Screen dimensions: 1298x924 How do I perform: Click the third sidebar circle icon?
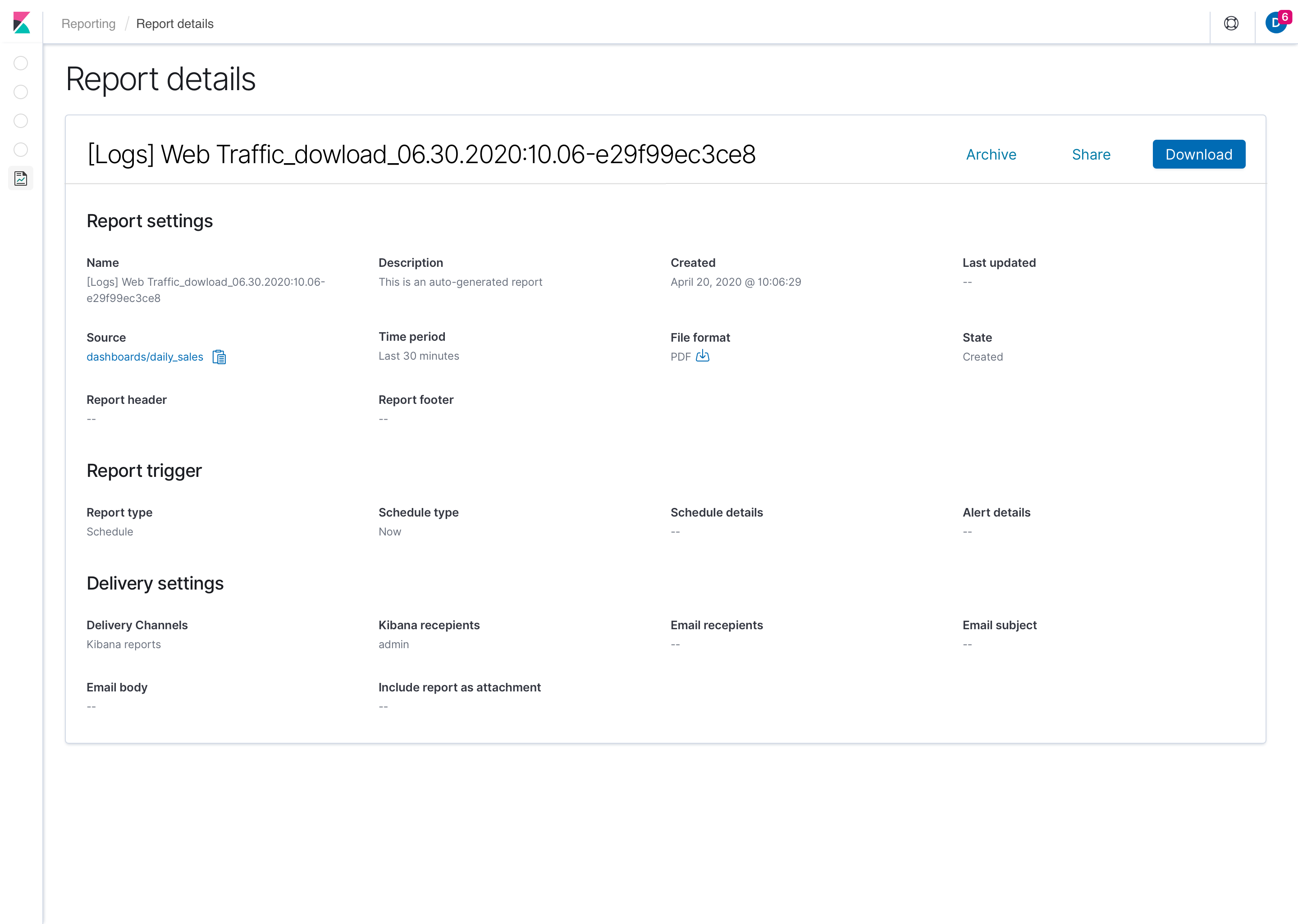21,121
